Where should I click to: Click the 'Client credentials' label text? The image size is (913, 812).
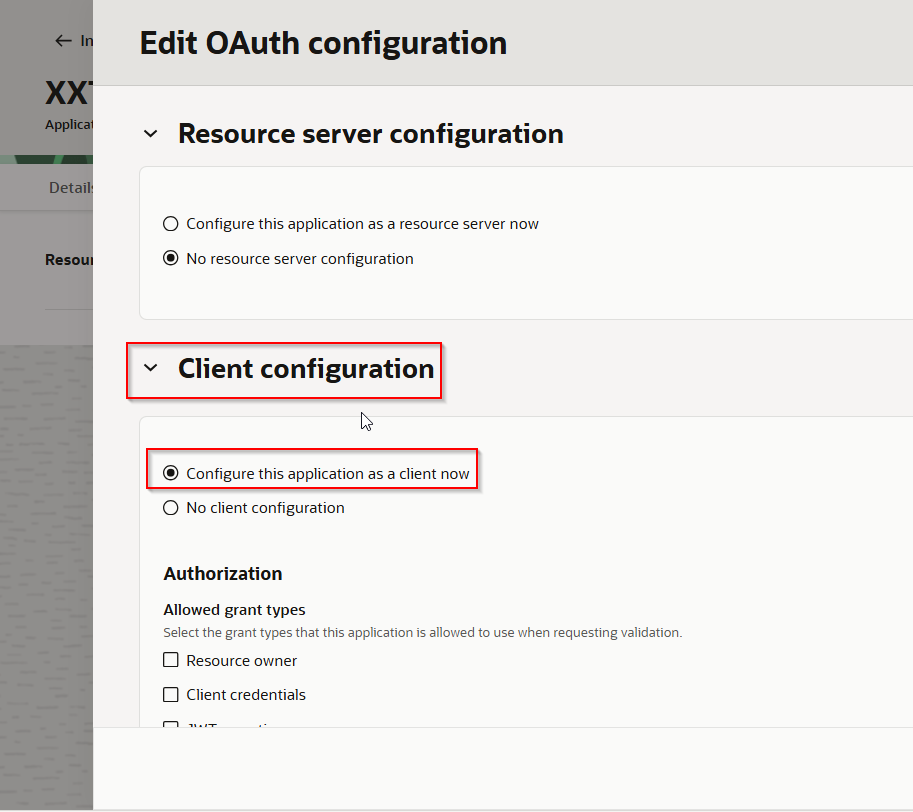click(x=246, y=695)
